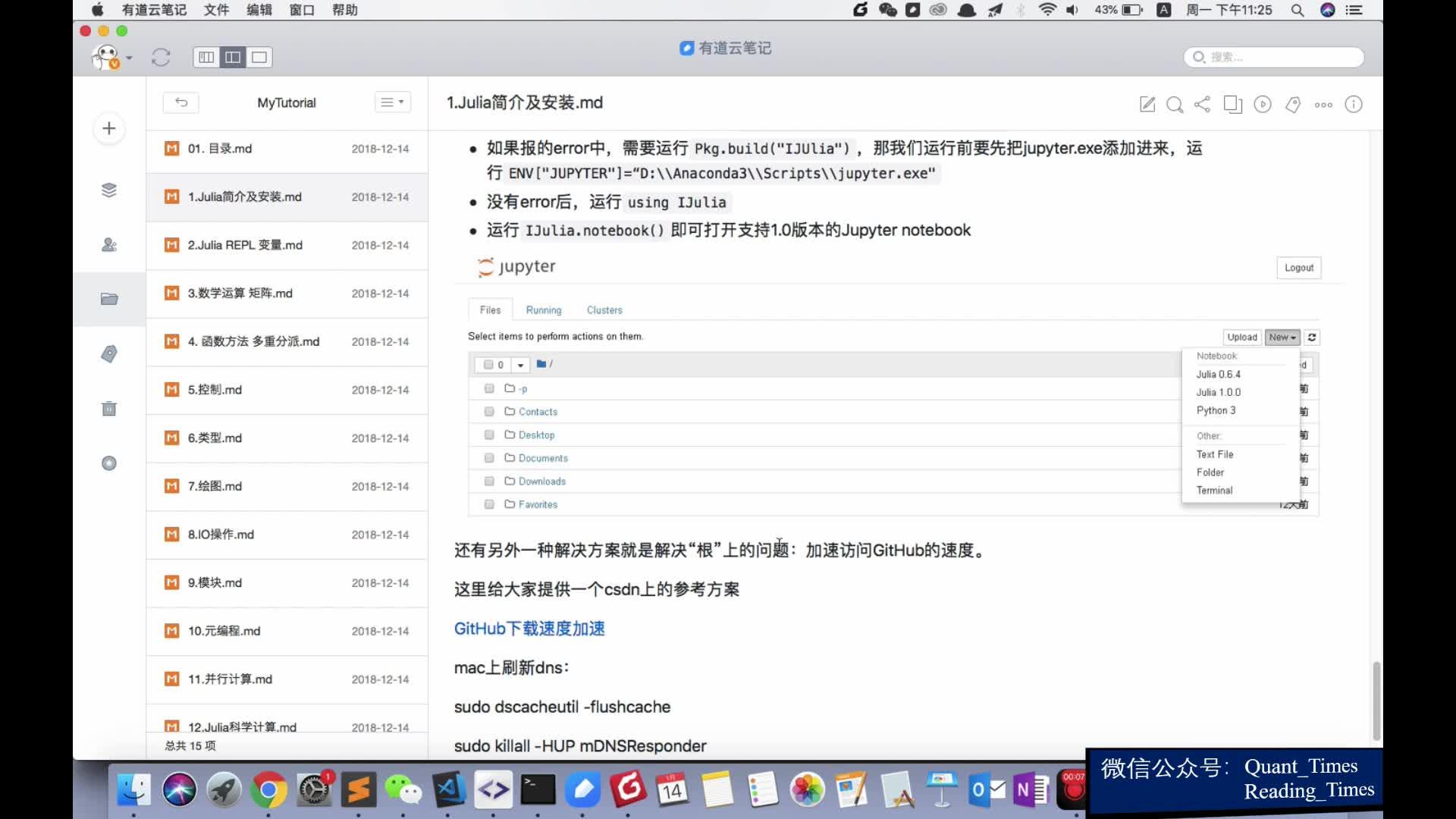Open the 窗口 menu in menu bar
This screenshot has height=819, width=1456.
point(302,10)
